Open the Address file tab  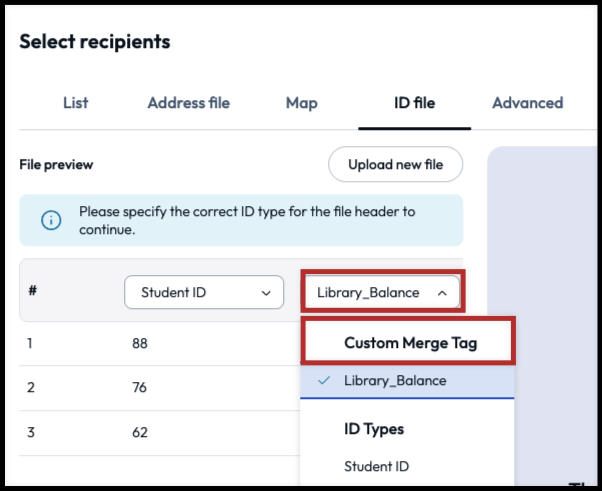click(x=188, y=103)
